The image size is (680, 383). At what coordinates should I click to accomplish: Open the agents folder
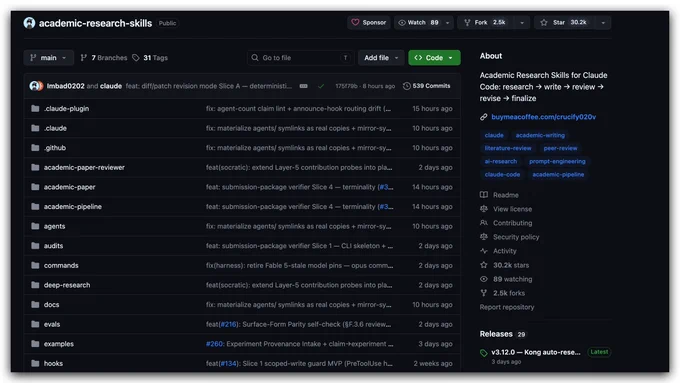[54, 226]
